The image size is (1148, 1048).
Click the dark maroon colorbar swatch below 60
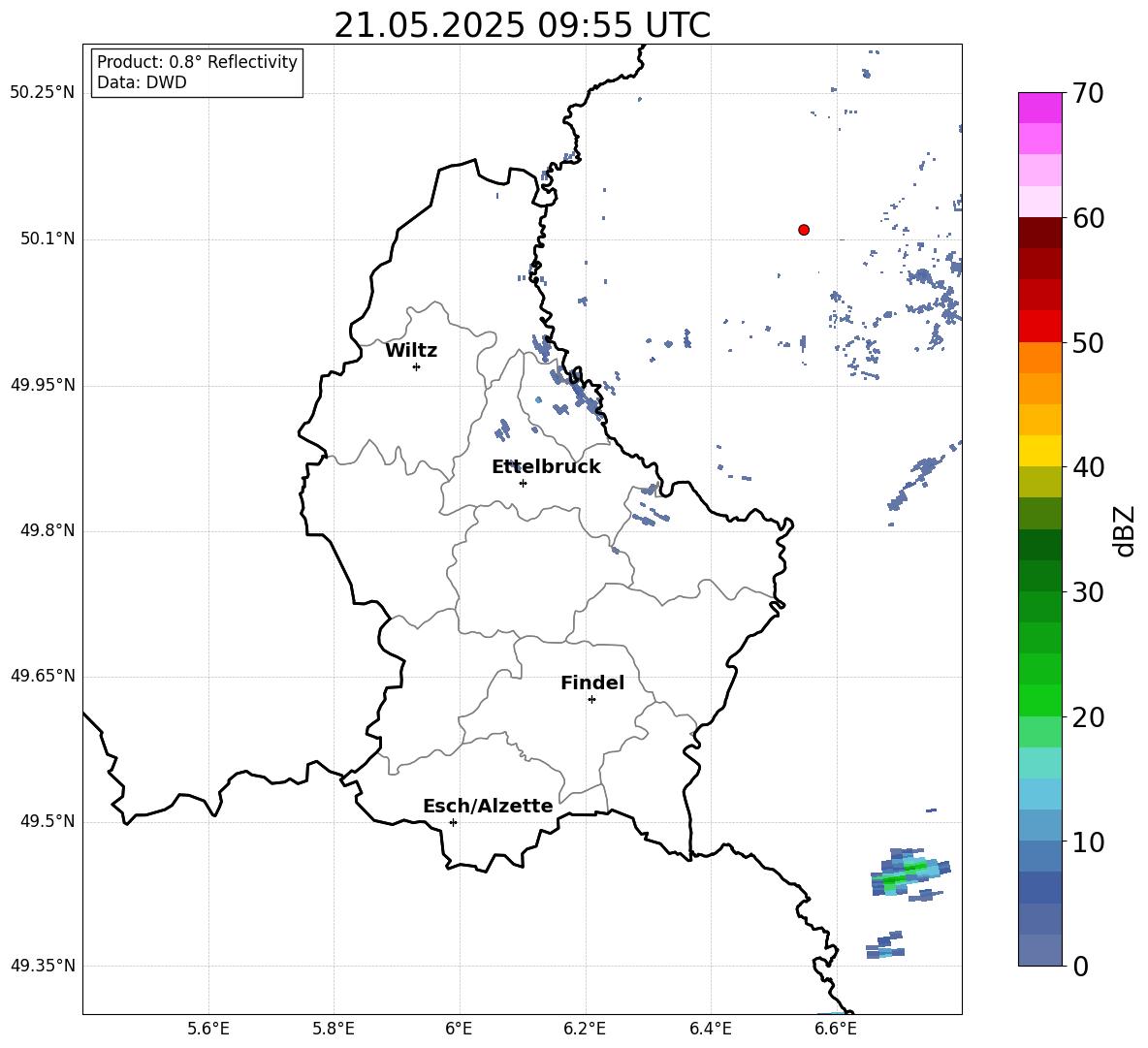click(1040, 233)
